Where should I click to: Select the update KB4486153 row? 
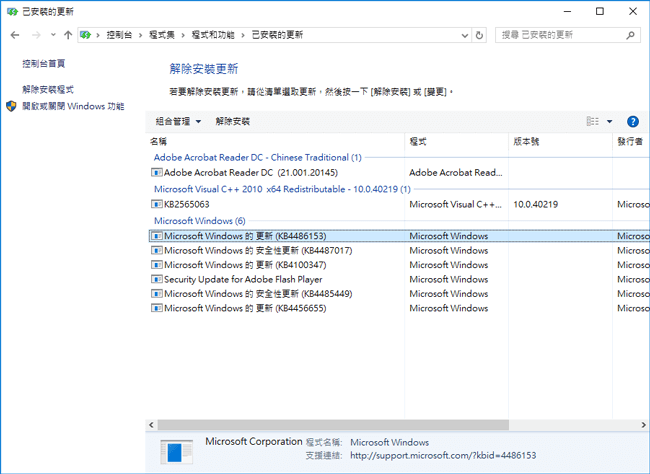399,236
